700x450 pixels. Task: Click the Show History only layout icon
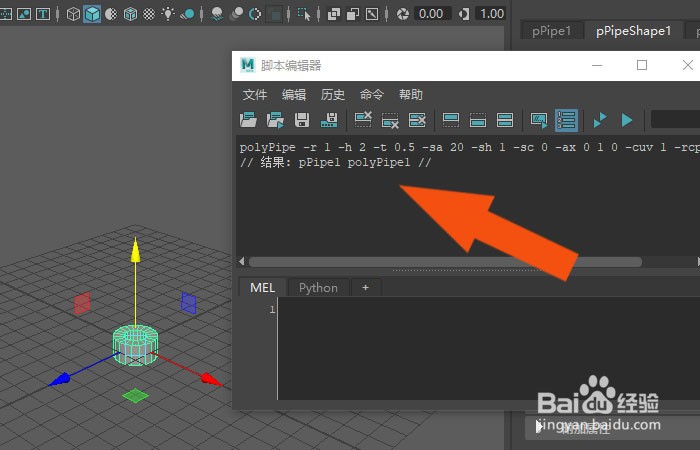pyautogui.click(x=450, y=120)
